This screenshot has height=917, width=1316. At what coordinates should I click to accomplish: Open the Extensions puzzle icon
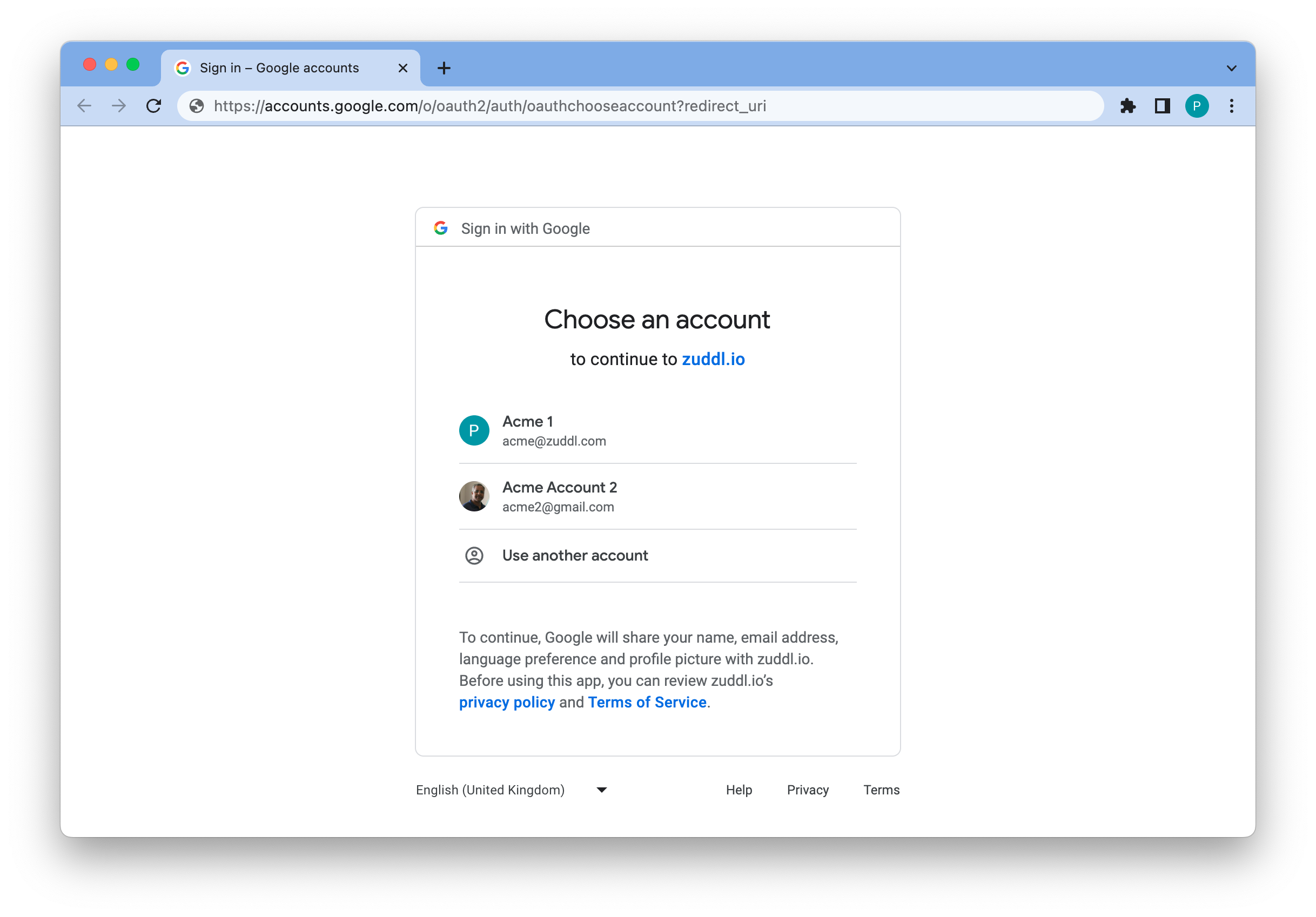point(1127,106)
